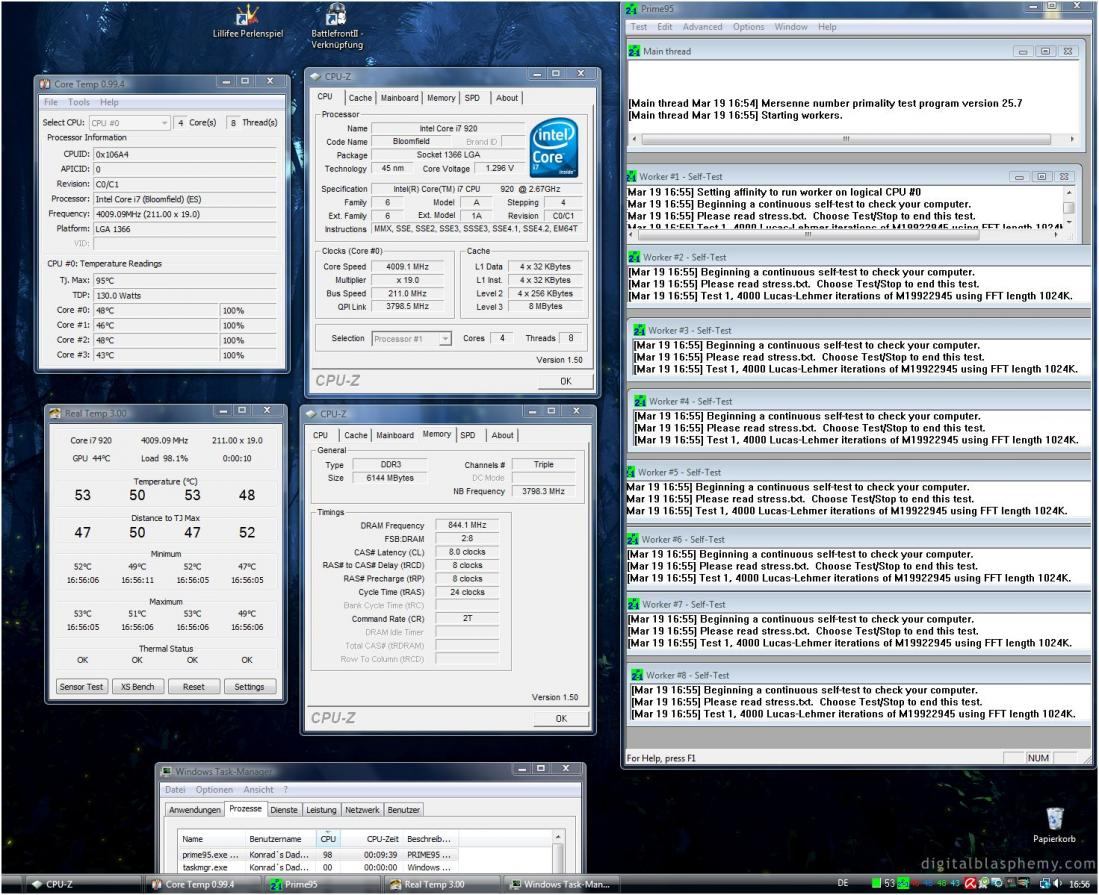
Task: Switch to the Cache tab in upper CPU-Z
Action: (360, 98)
